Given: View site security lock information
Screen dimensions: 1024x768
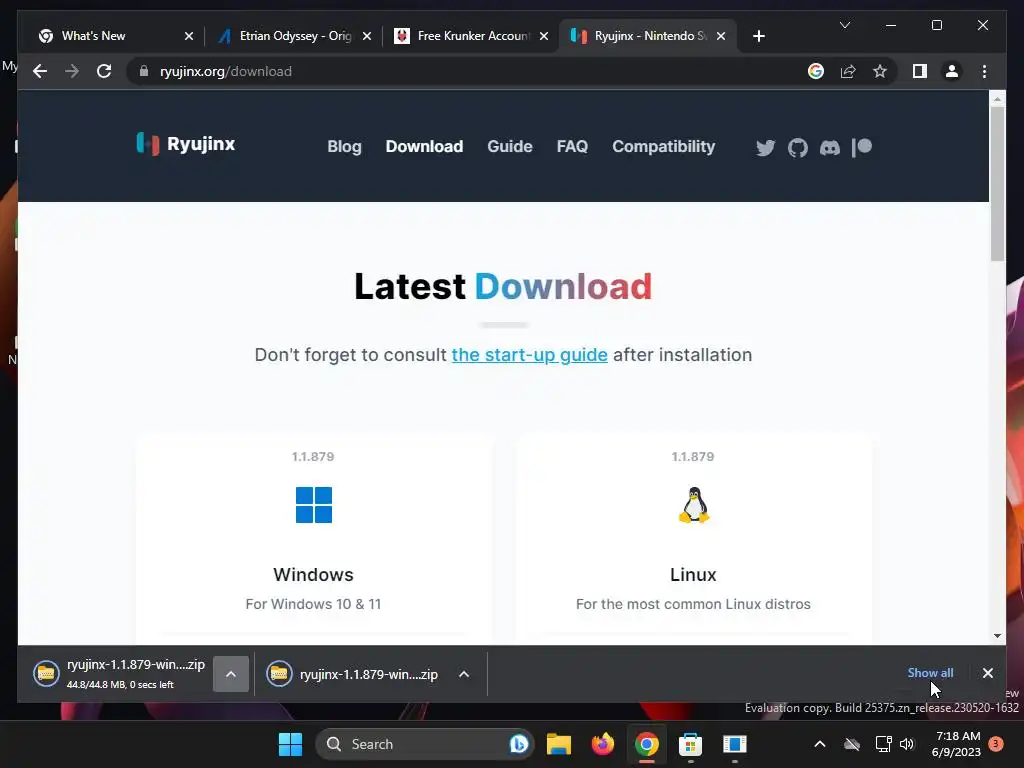Looking at the screenshot, I should coord(144,71).
